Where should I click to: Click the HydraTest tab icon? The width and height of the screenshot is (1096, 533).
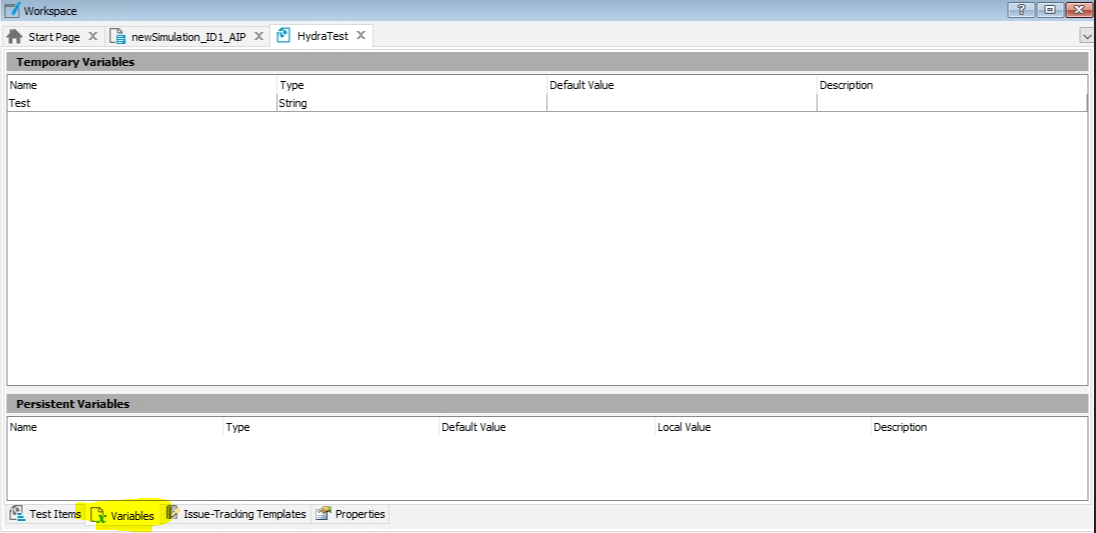[x=283, y=36]
